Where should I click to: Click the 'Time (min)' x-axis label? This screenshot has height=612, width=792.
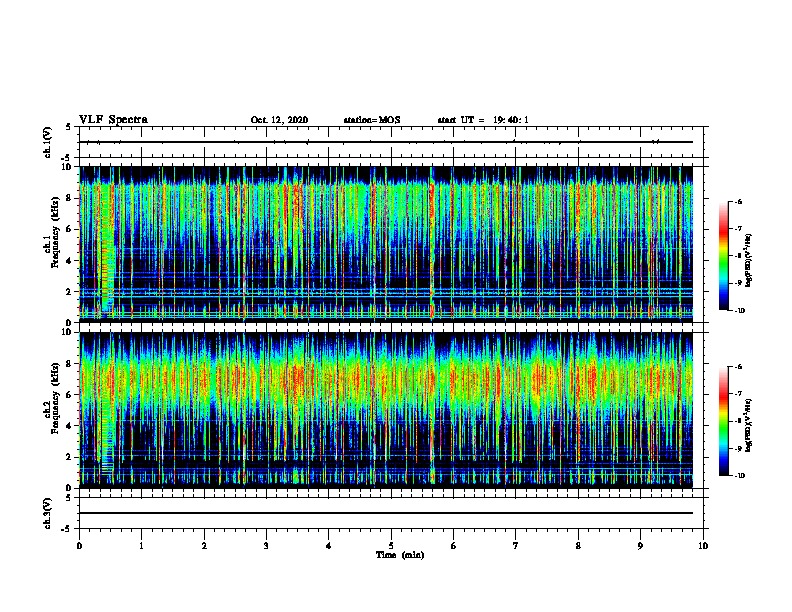coord(400,555)
